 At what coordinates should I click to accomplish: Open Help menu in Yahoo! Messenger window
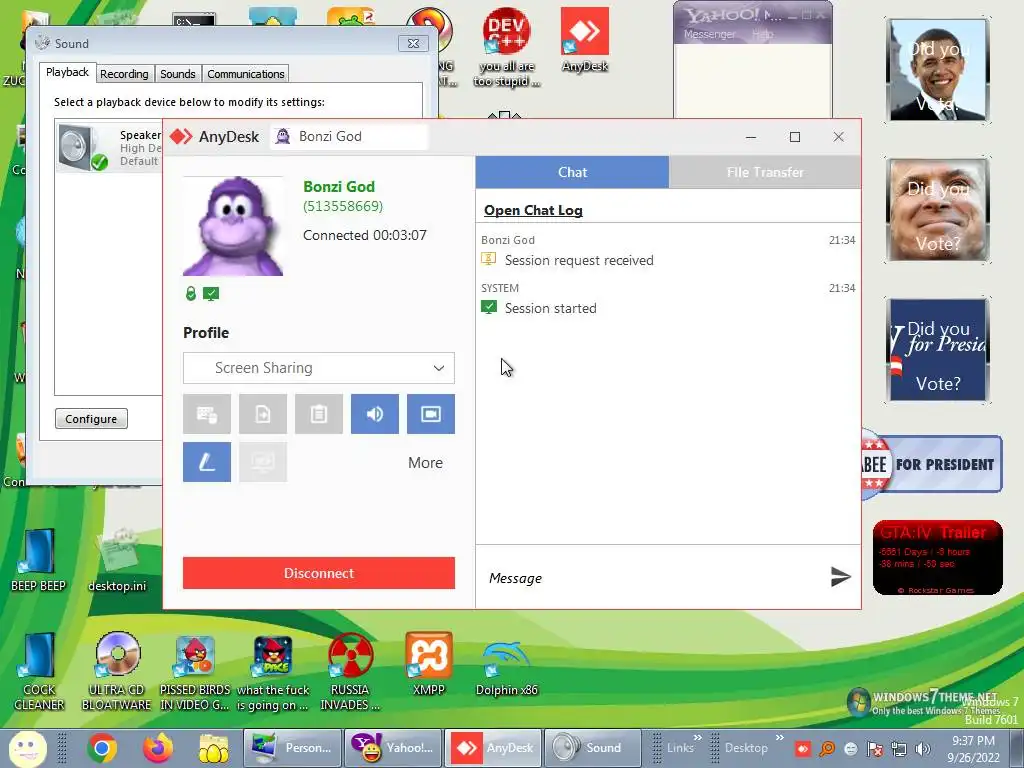coord(762,34)
